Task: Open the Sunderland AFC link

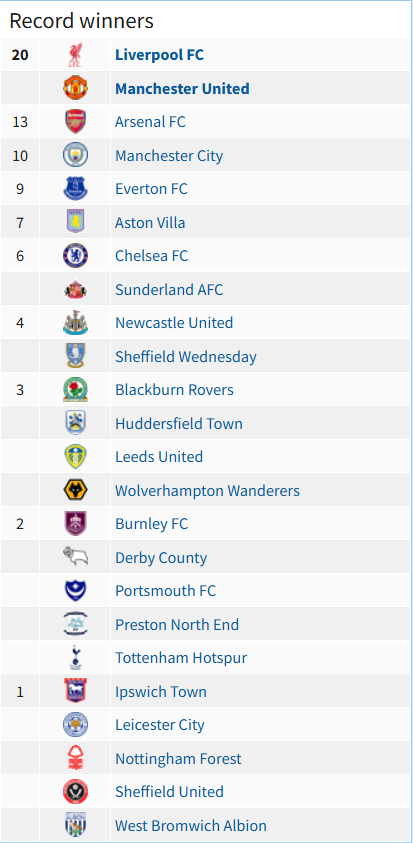Action: coord(169,289)
